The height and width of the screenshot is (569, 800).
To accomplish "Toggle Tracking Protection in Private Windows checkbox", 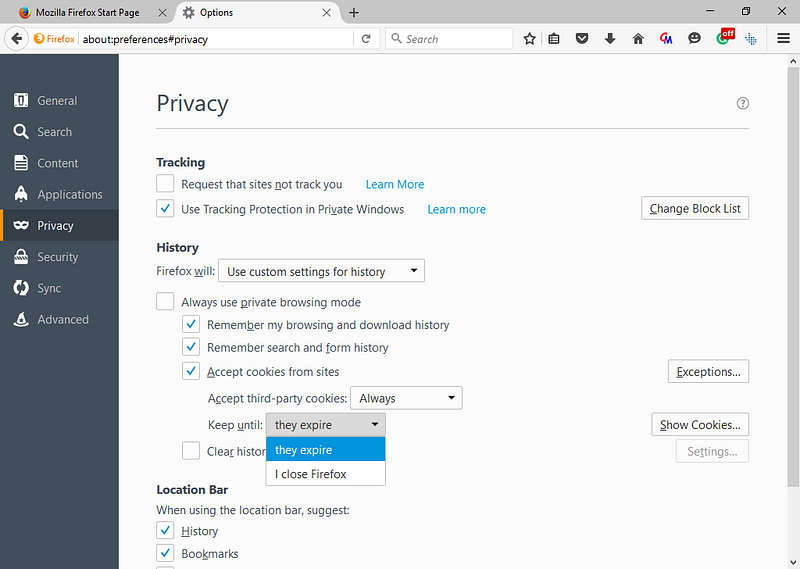I will tap(165, 209).
